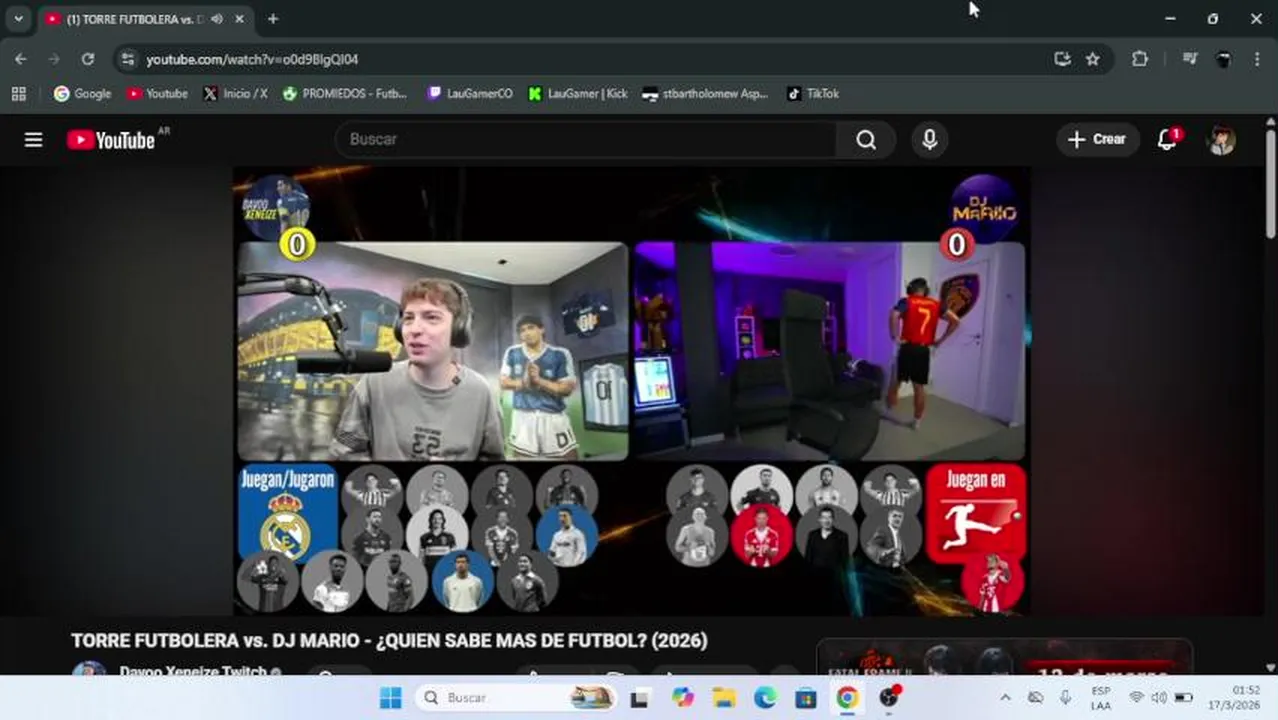The height and width of the screenshot is (720, 1278).
Task: Go to YouTube home via the logo
Action: click(x=111, y=140)
